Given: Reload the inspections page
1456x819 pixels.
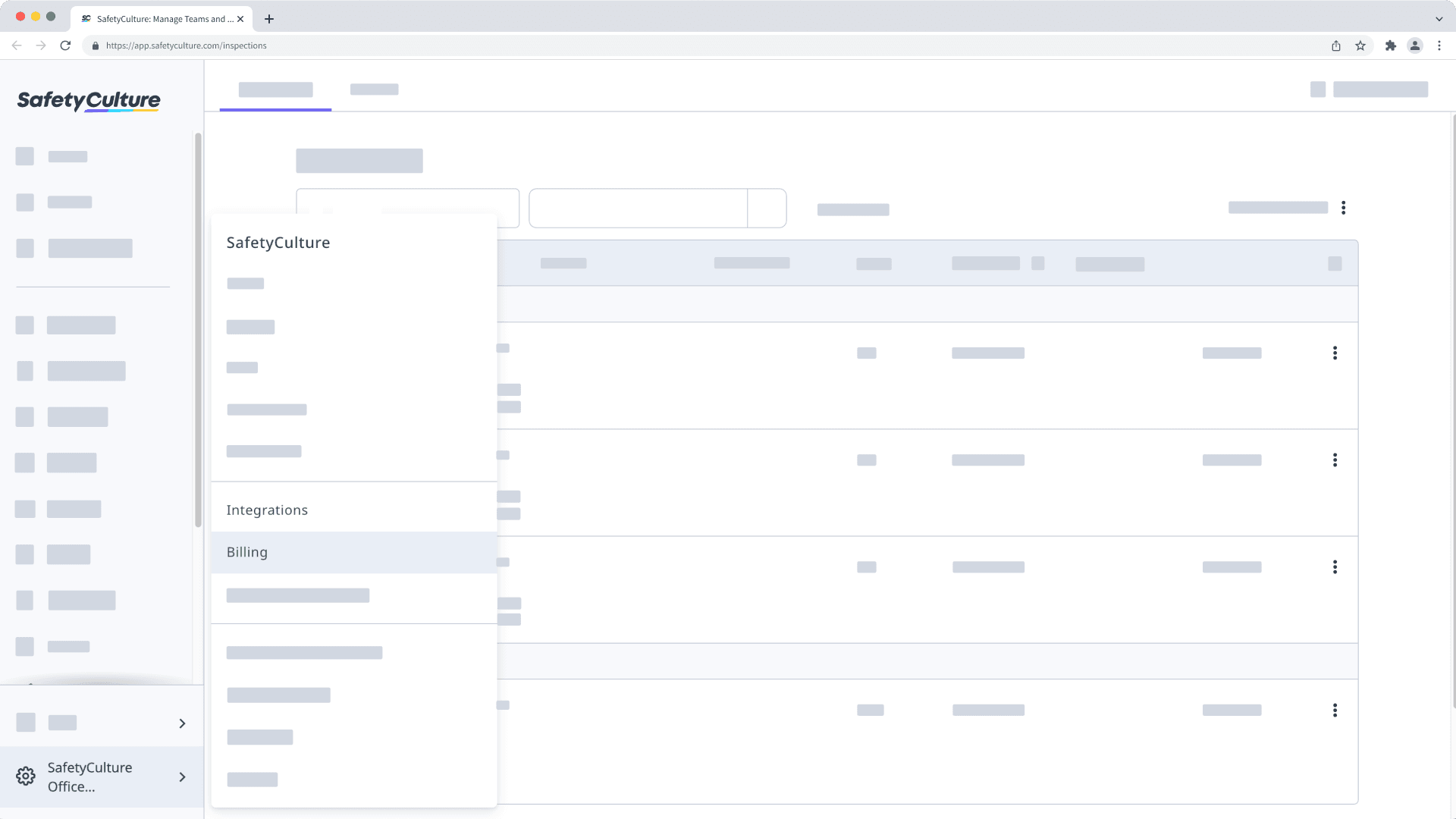Looking at the screenshot, I should pyautogui.click(x=65, y=45).
